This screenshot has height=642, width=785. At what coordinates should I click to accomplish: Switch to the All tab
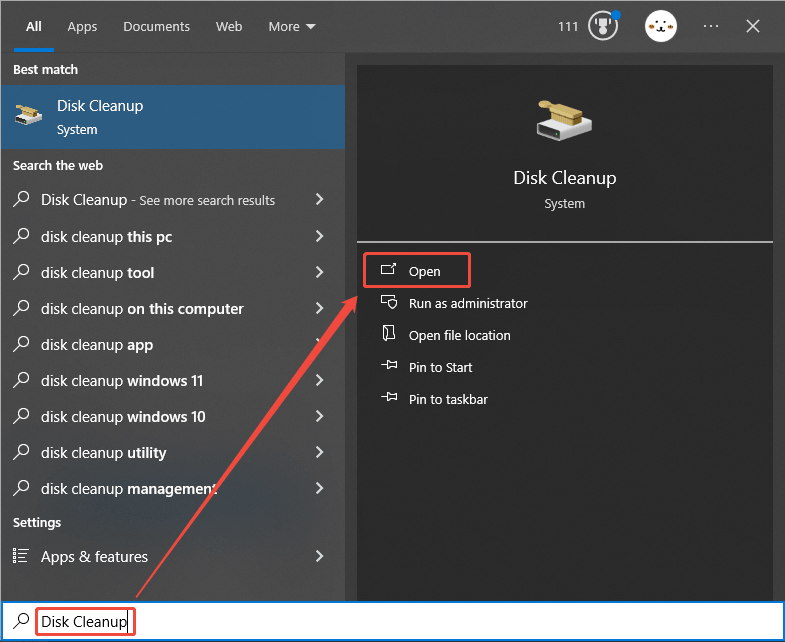pos(34,27)
